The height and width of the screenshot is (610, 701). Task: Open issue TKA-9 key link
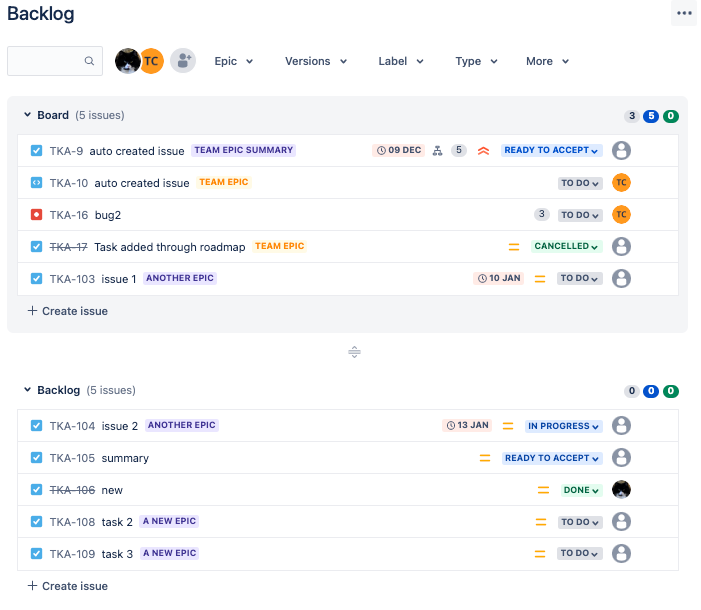[66, 151]
